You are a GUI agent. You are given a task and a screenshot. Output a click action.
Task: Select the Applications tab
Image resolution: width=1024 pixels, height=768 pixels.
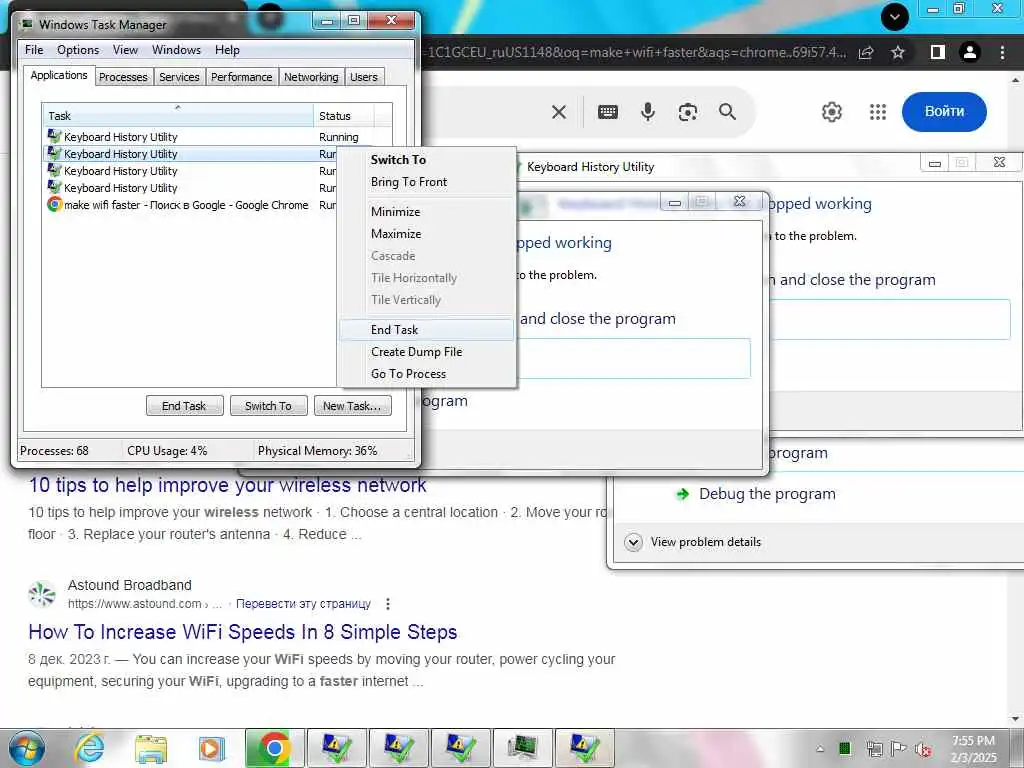(x=59, y=75)
